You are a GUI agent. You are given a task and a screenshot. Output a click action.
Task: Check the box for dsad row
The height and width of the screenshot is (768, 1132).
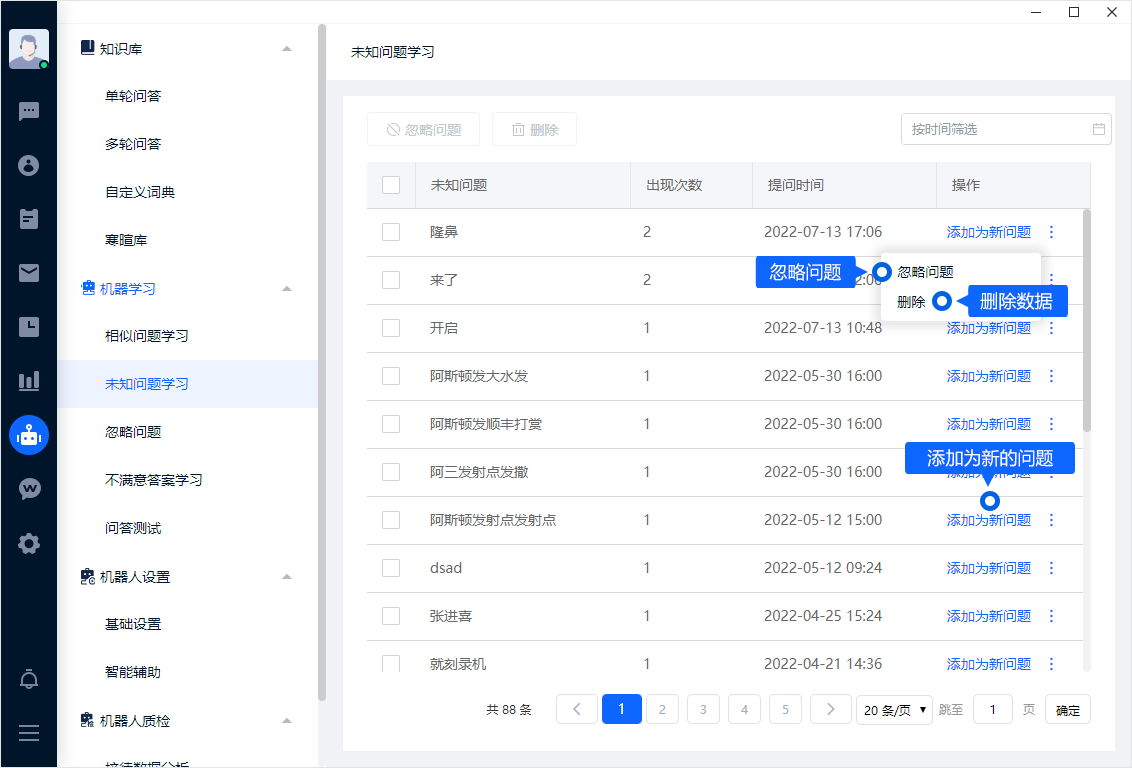pos(391,568)
